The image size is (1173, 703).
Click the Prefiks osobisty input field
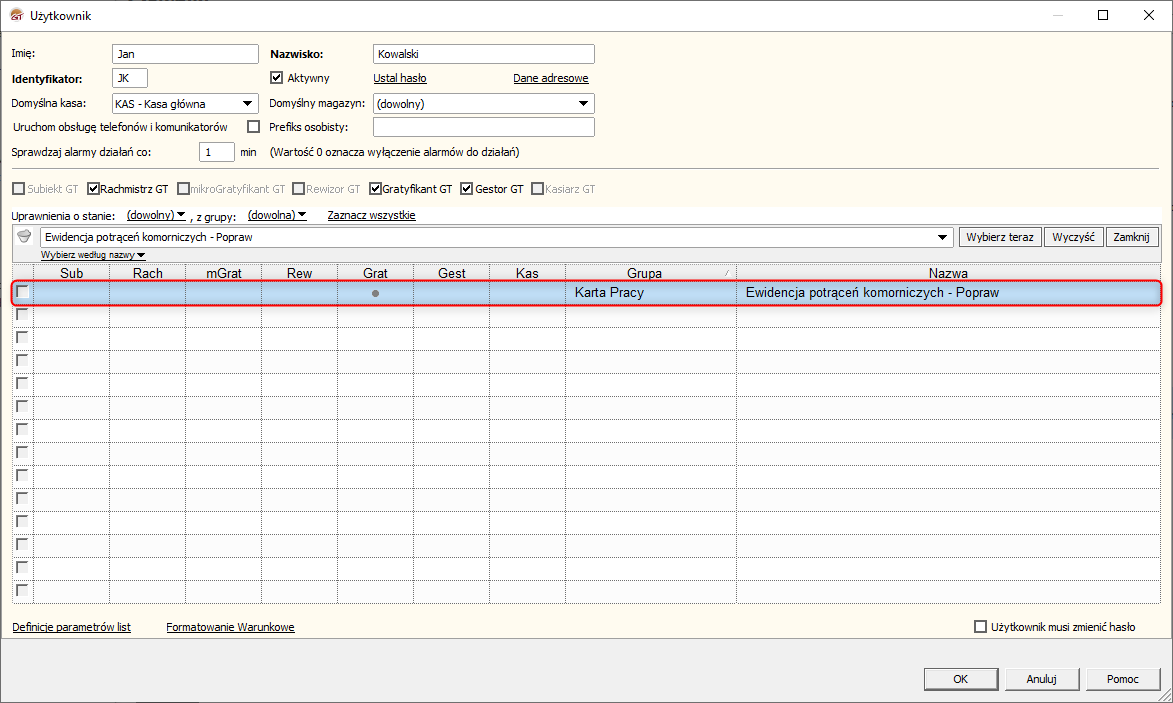(x=484, y=127)
